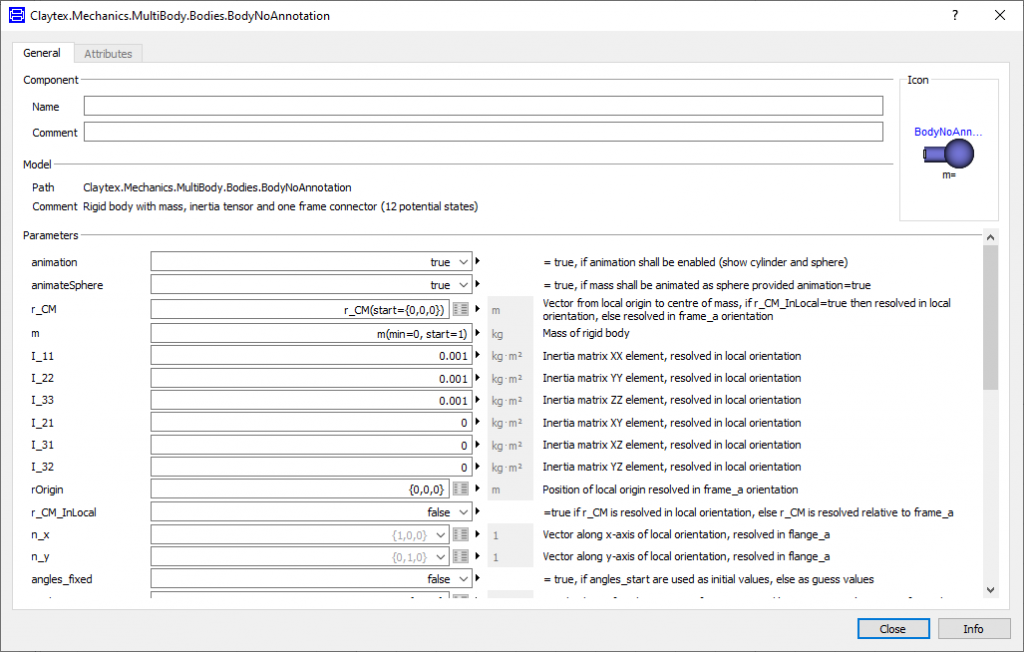Image resolution: width=1024 pixels, height=652 pixels.
Task: Click the angles_fixed parameter label
Action: 61,579
